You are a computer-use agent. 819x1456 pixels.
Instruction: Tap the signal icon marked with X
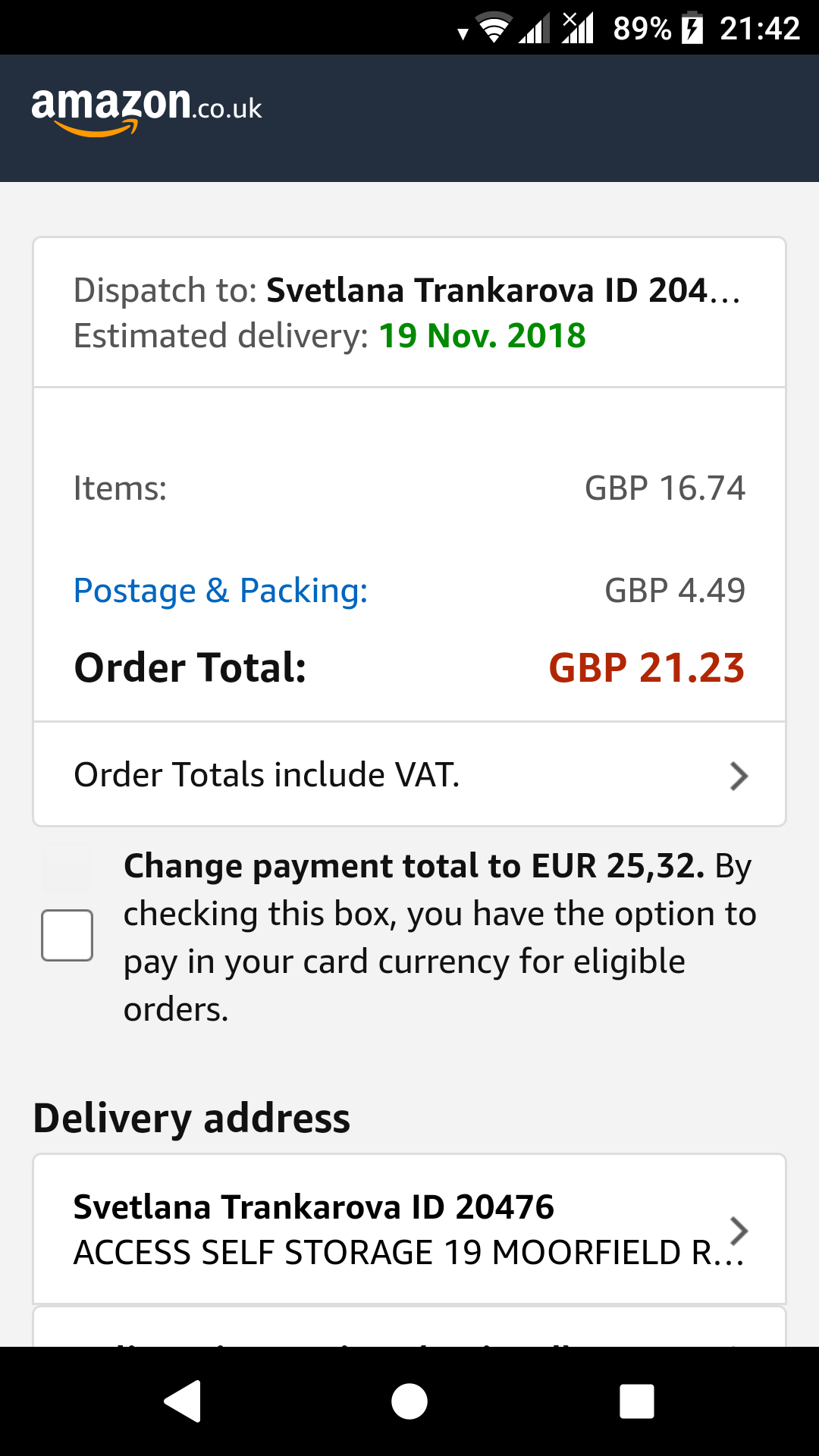[577, 29]
